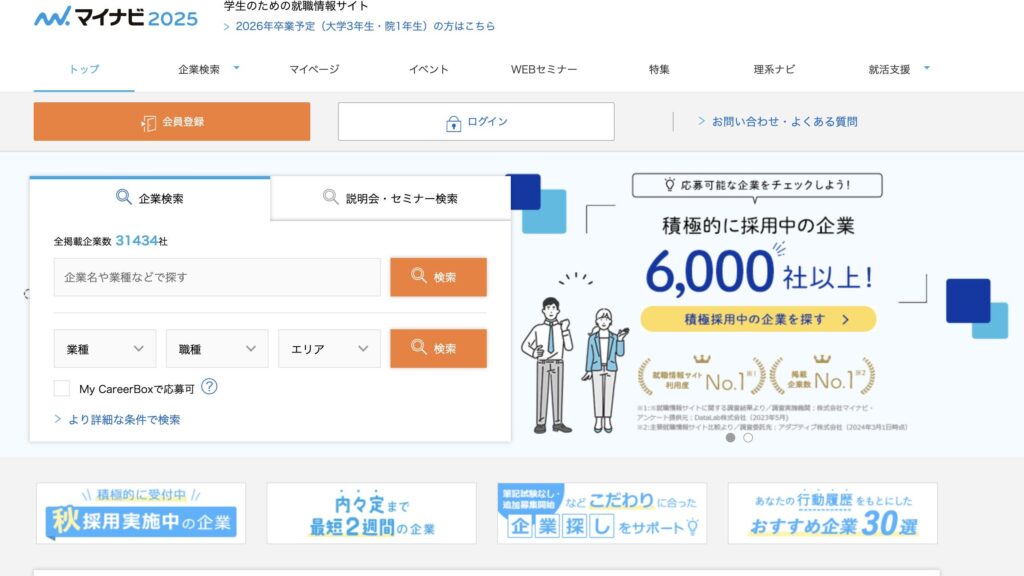Click the マイナビ2025 logo

(x=115, y=17)
